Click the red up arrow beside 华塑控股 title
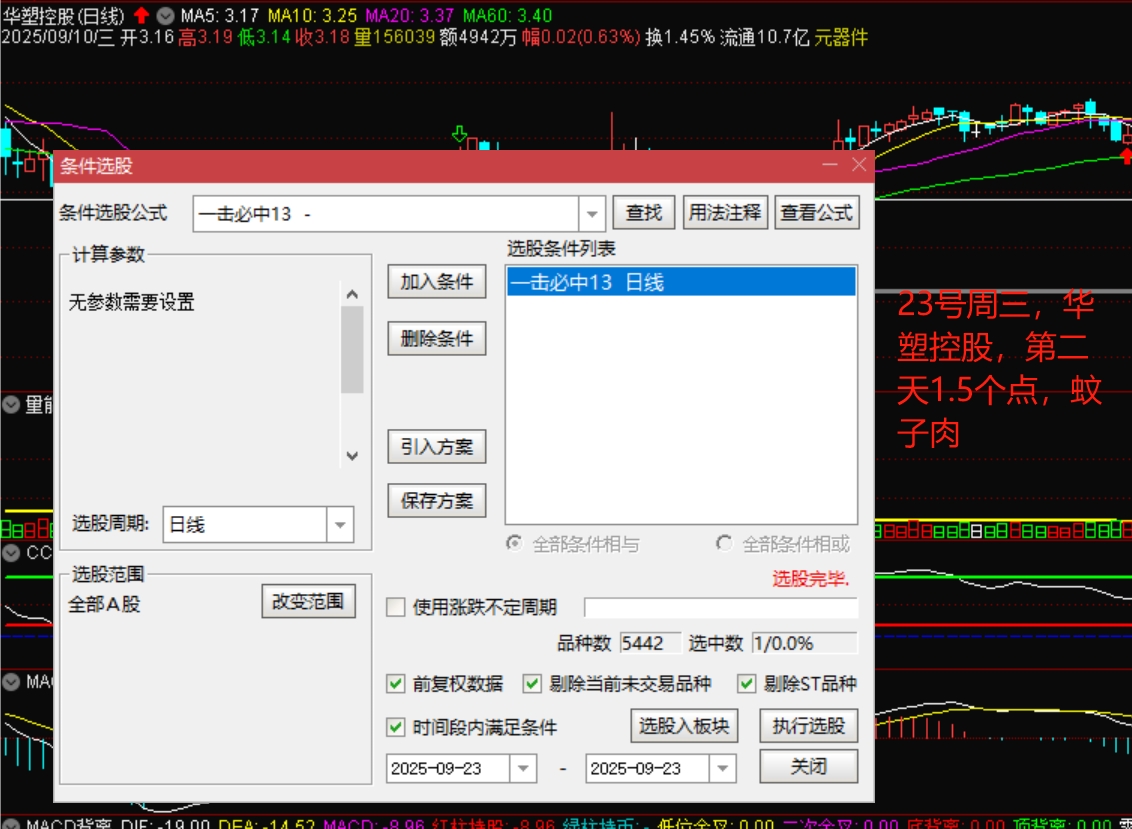Screen dimensions: 1132x829 [x=142, y=14]
